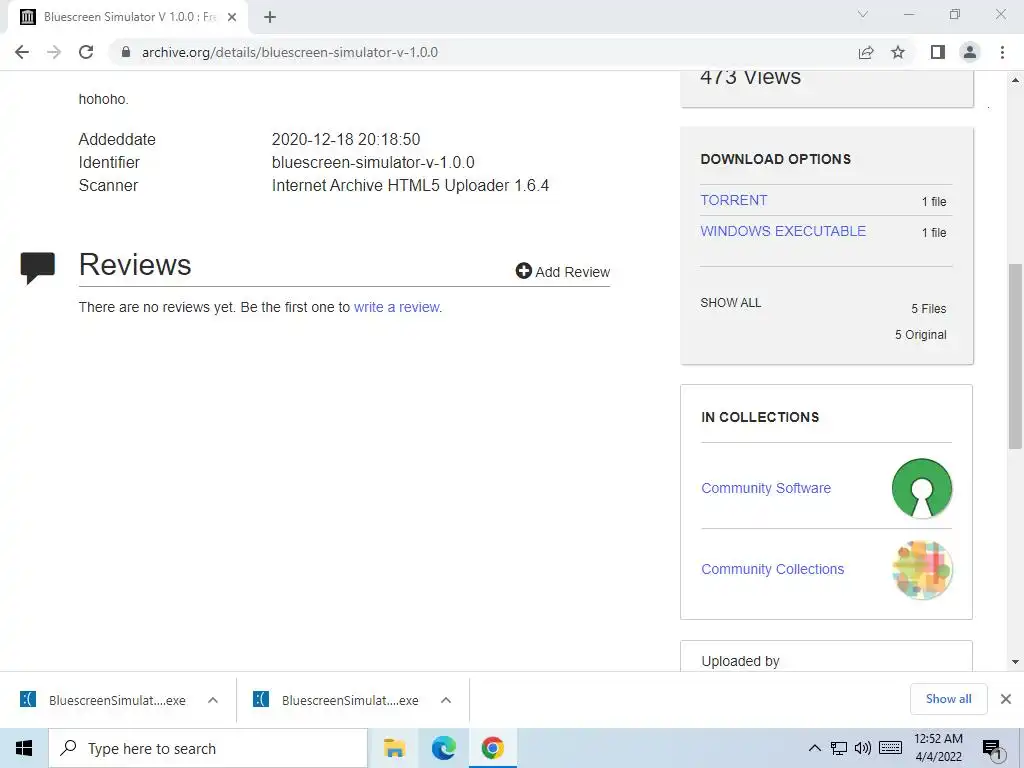This screenshot has height=768, width=1024.
Task: Click the Chrome taskbar icon
Action: tap(493, 748)
